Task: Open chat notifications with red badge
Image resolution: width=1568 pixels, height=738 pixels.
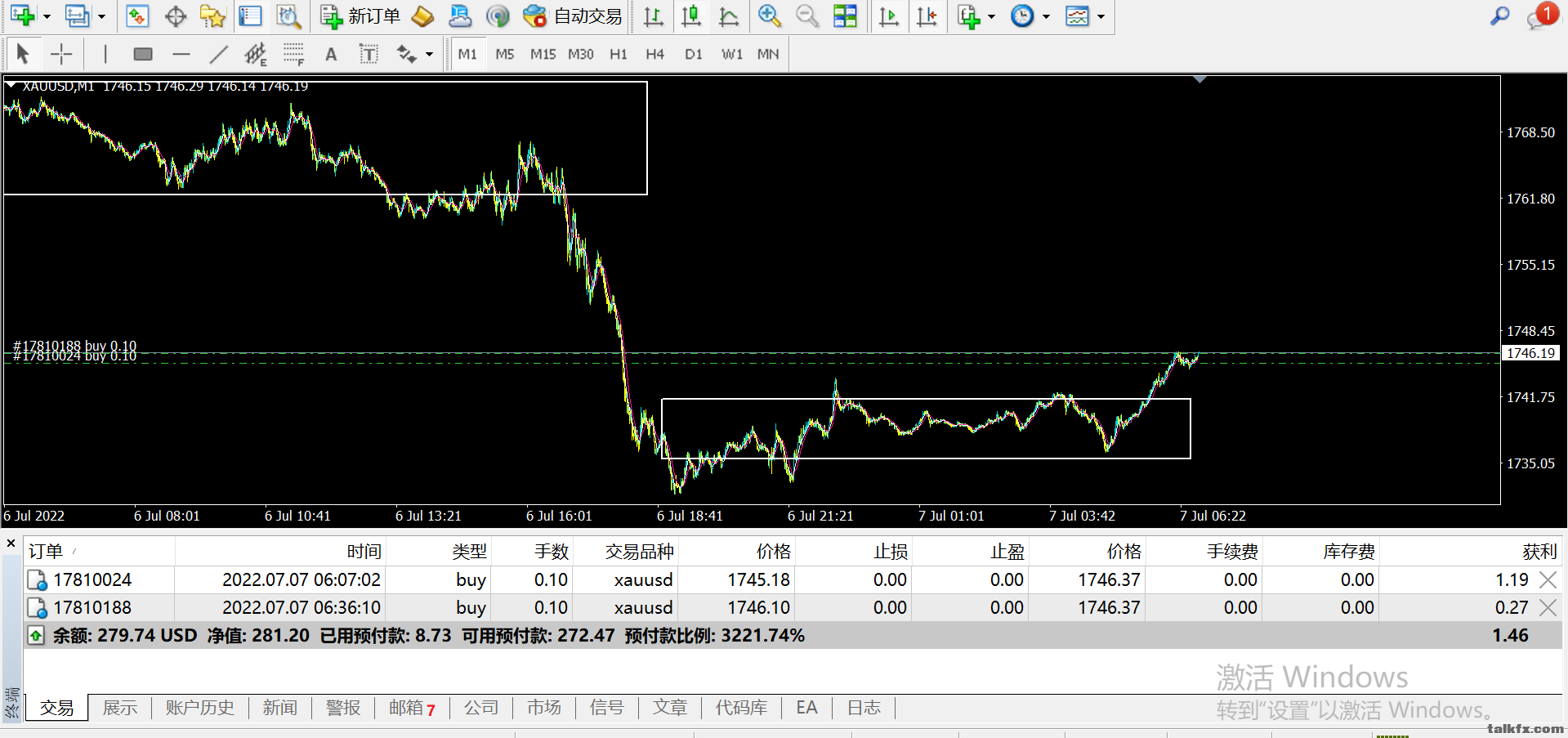Action: coord(1542,16)
